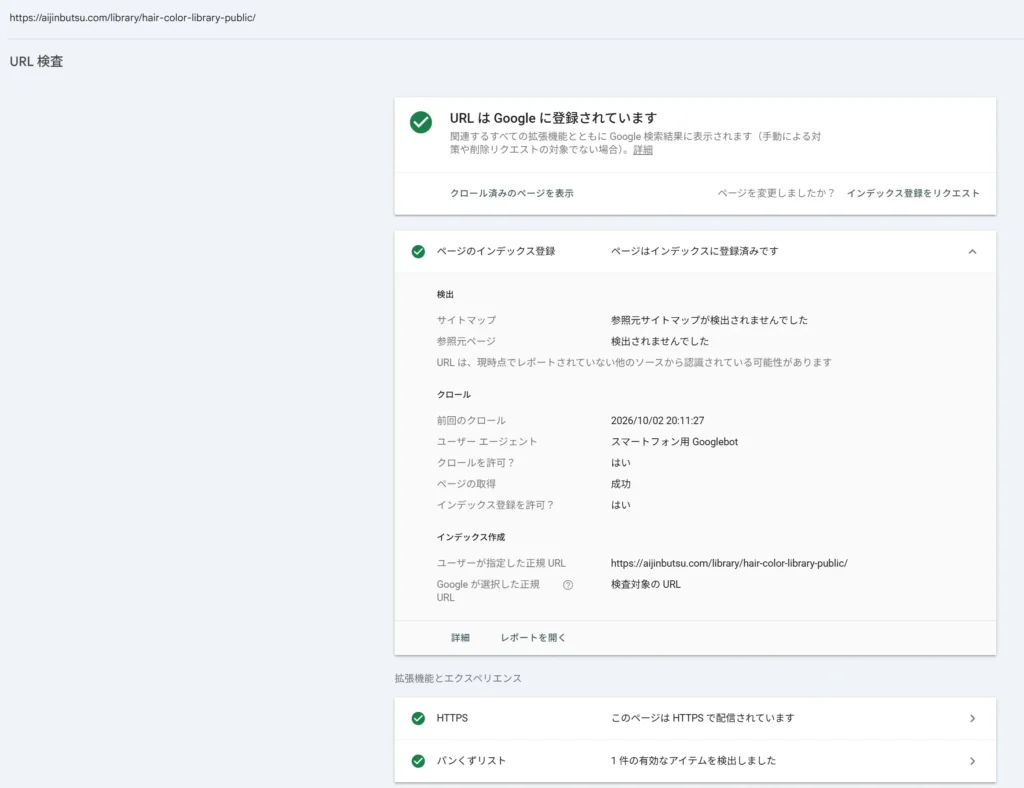Click the URL 検査 heading

pyautogui.click(x=37, y=61)
